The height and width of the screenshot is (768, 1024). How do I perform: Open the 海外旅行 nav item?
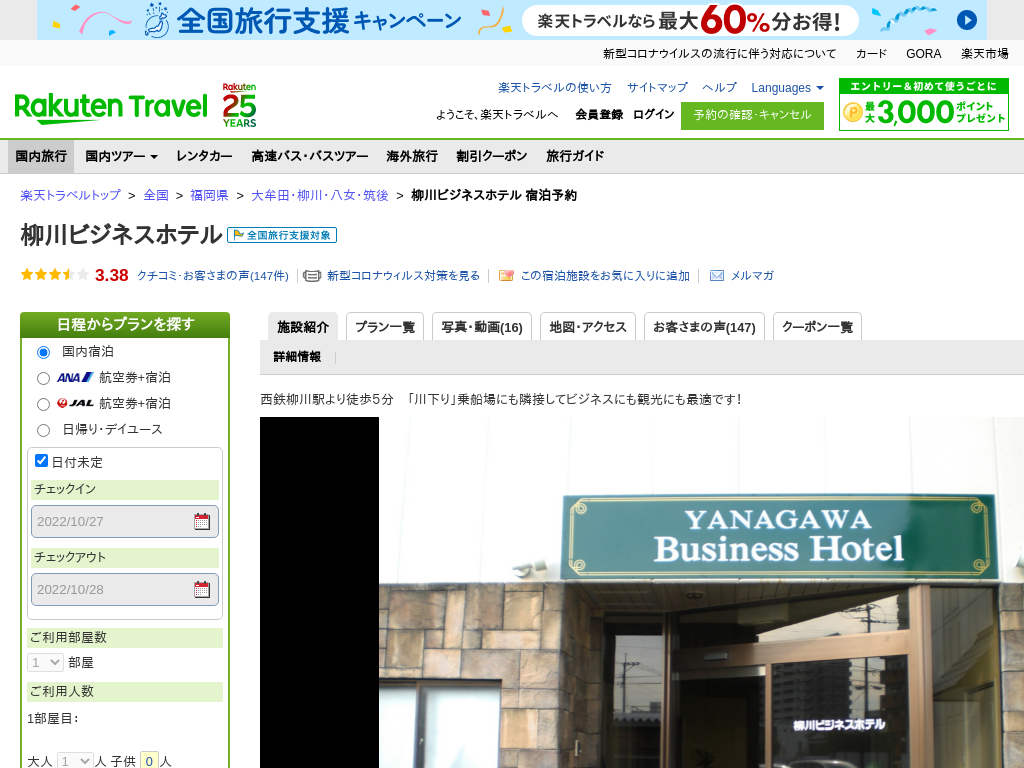[x=411, y=156]
